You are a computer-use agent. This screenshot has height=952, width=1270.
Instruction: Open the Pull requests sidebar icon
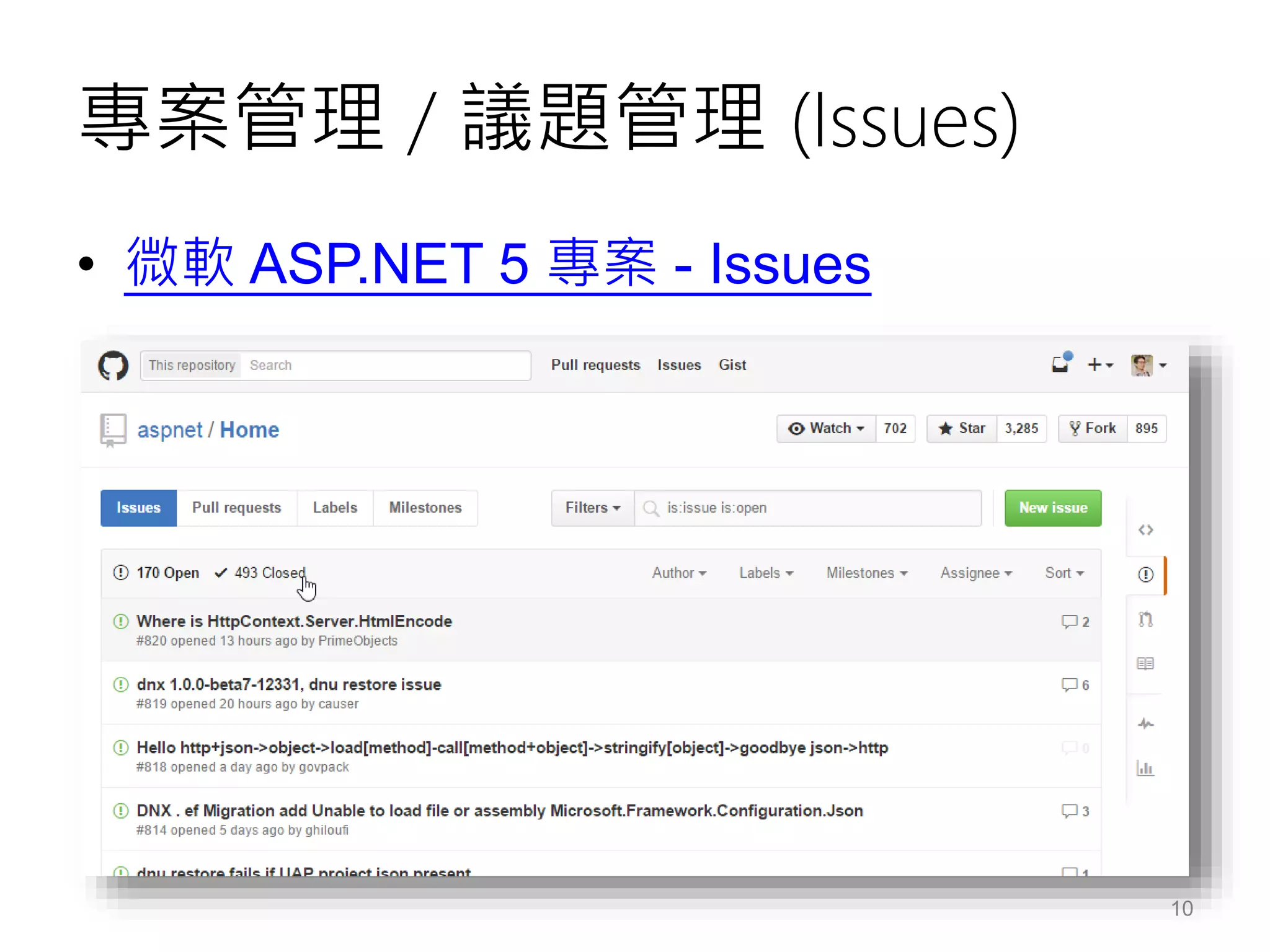click(1145, 619)
